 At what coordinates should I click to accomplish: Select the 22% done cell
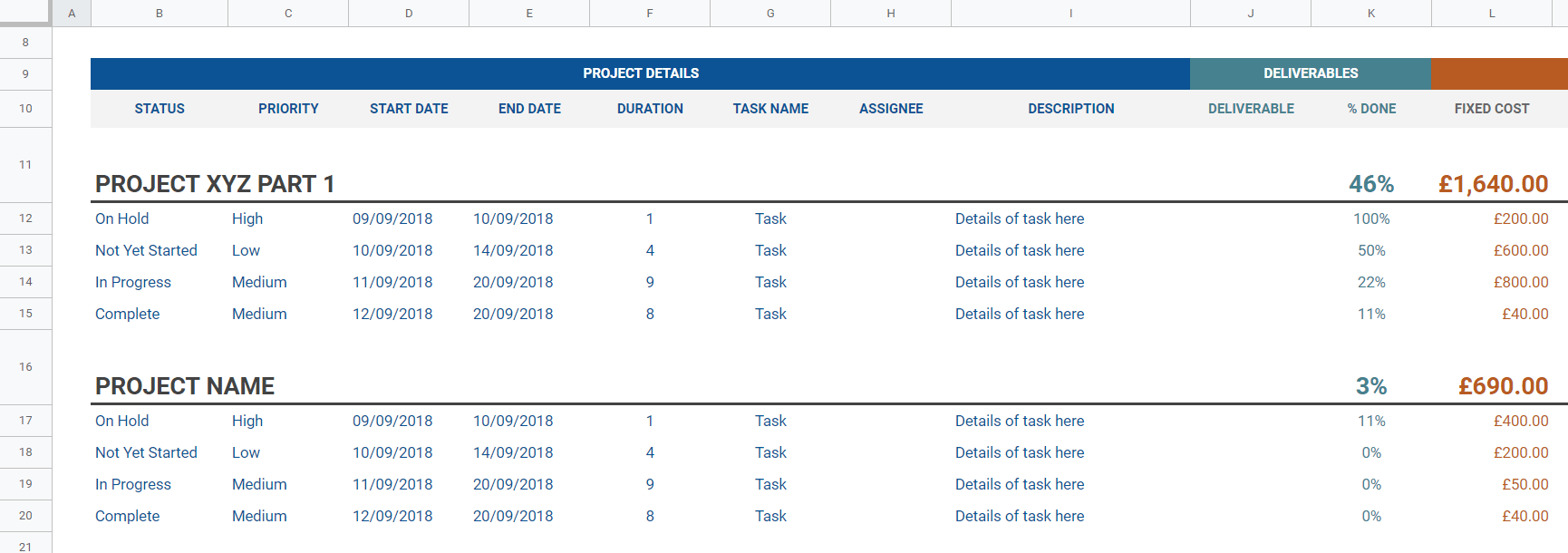point(1371,282)
